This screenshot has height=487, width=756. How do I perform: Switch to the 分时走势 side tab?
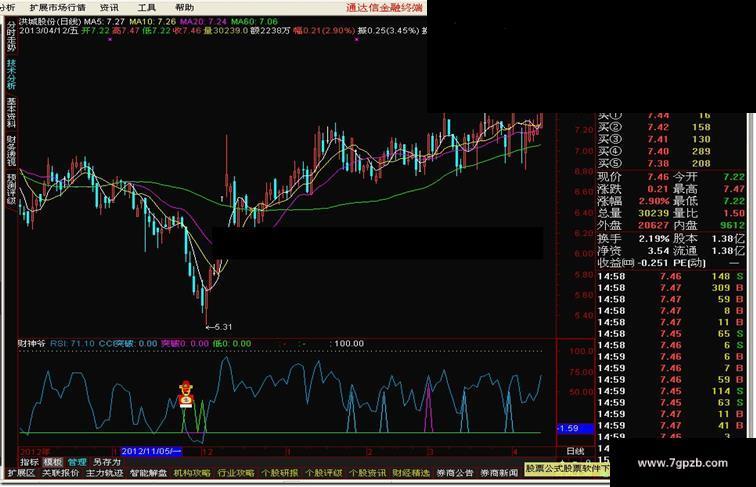(x=11, y=36)
